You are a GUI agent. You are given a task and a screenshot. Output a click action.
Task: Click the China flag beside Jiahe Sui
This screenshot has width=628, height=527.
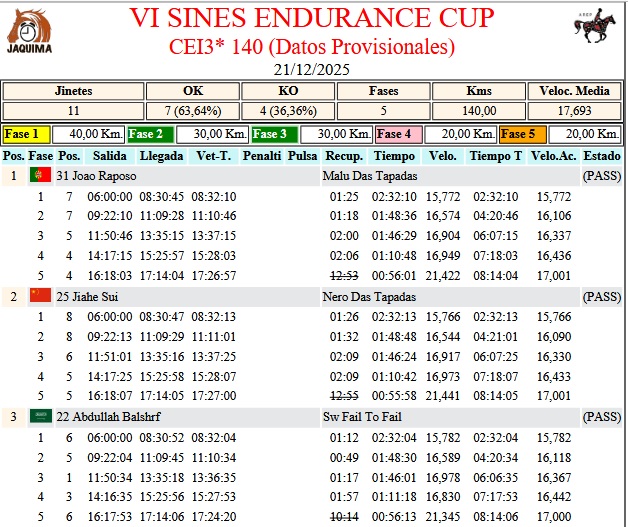tap(41, 296)
